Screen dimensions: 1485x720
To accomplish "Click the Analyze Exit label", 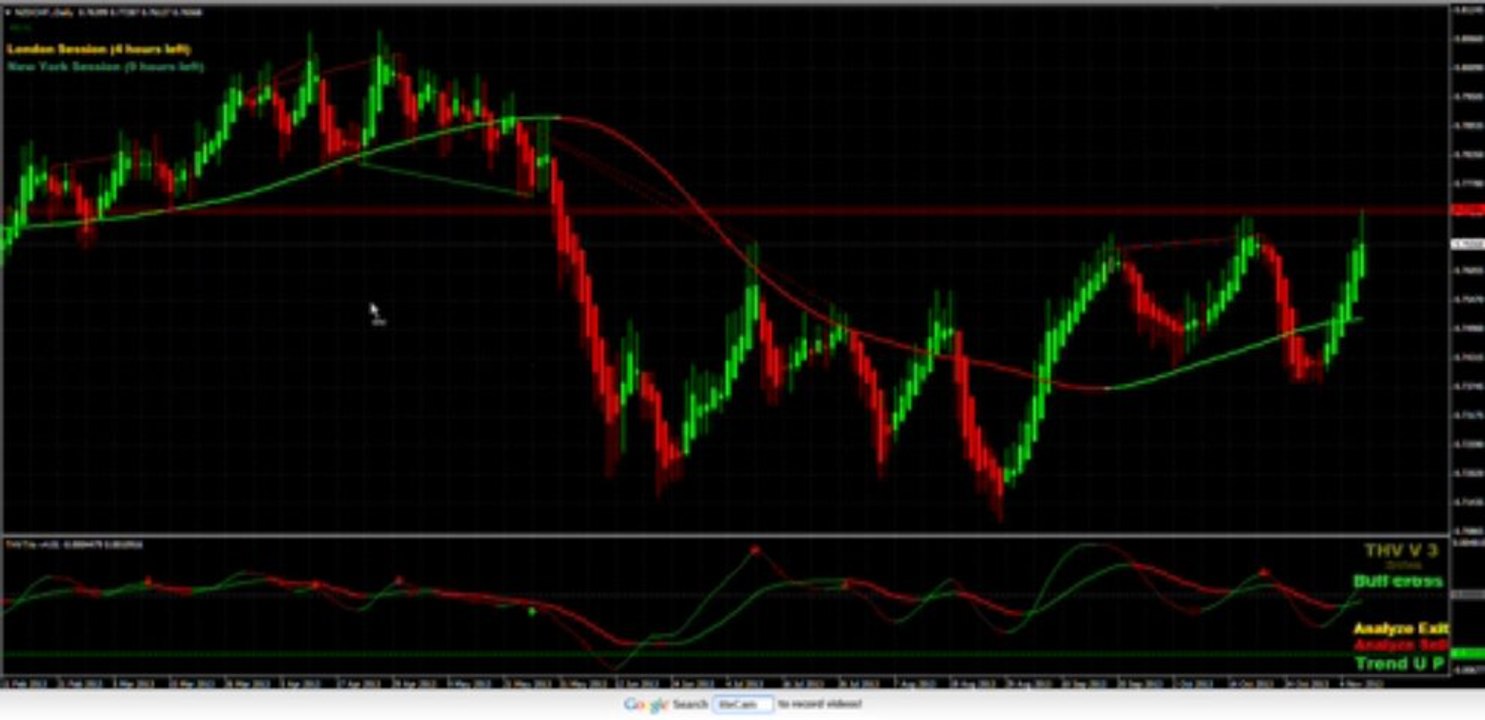I will (1401, 629).
